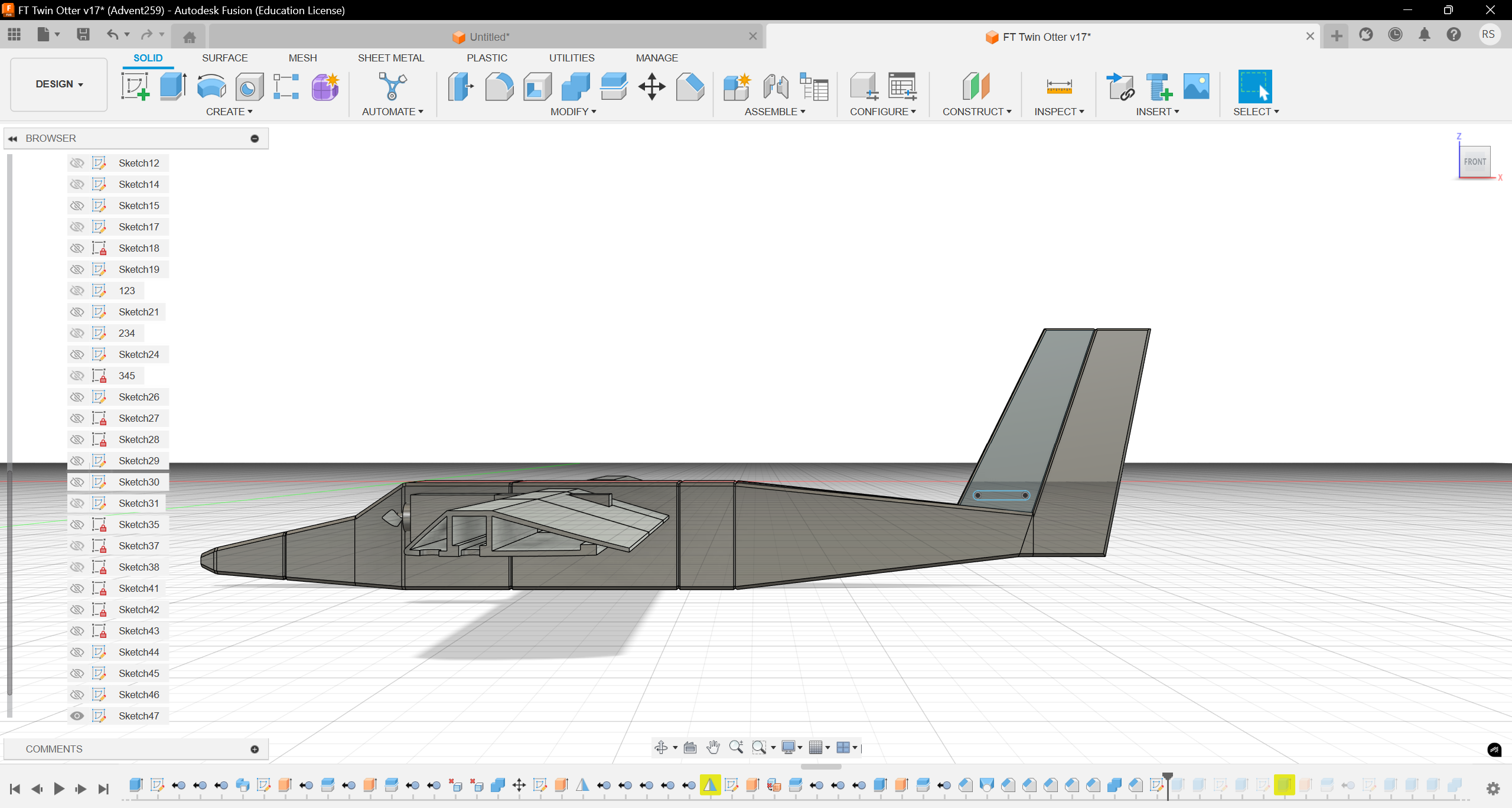Click the highlighted yellow timeline feature
The image size is (1512, 808).
point(710,785)
